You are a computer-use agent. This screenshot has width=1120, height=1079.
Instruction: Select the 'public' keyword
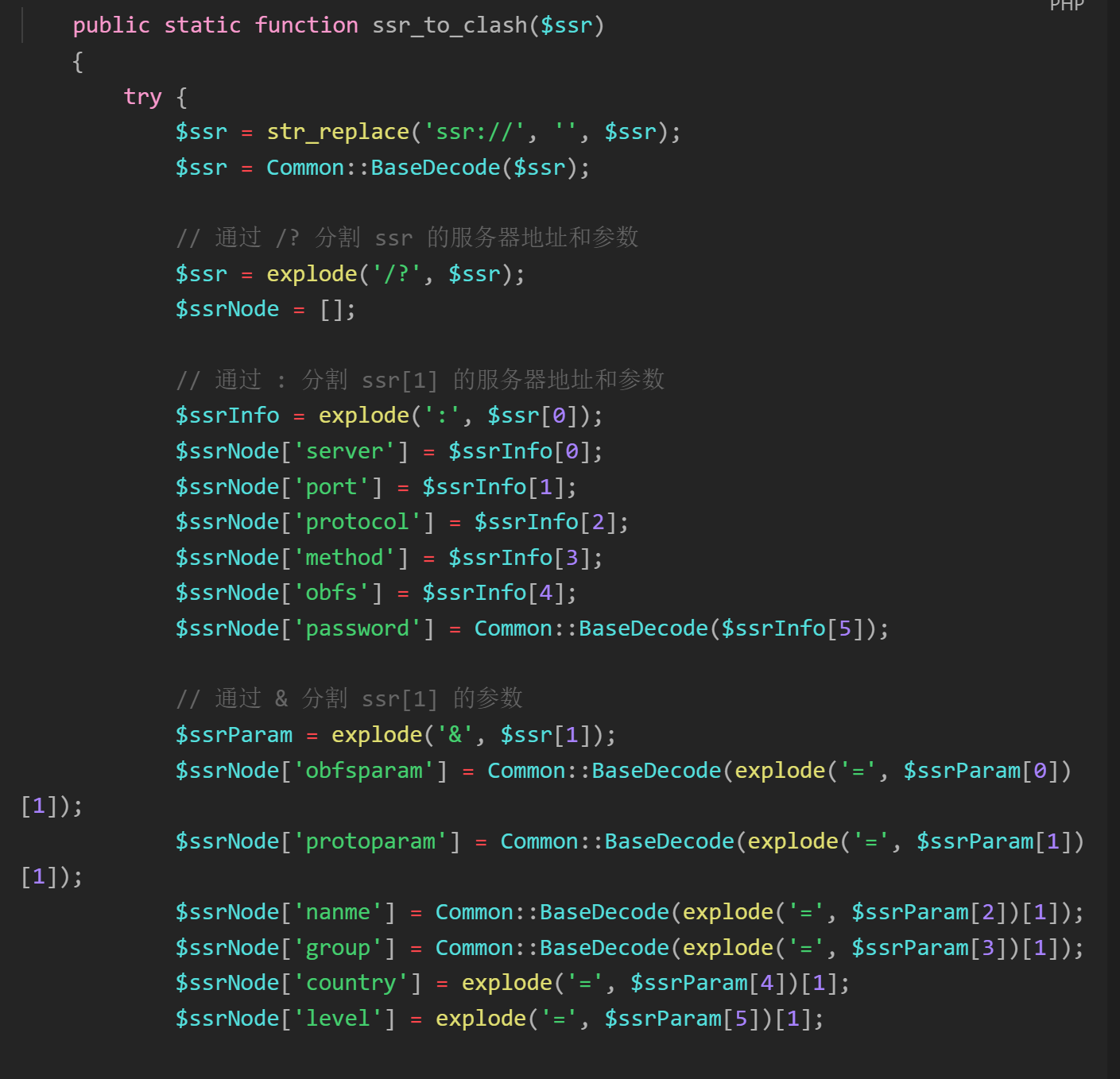coord(111,25)
